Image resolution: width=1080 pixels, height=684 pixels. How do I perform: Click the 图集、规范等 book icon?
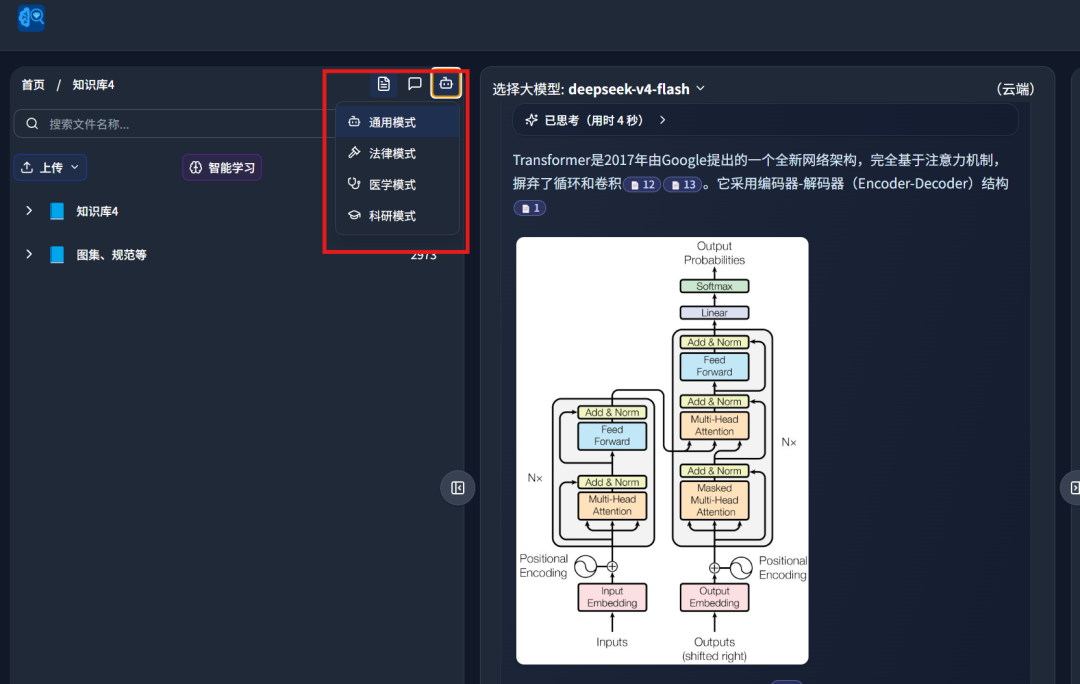pos(57,254)
